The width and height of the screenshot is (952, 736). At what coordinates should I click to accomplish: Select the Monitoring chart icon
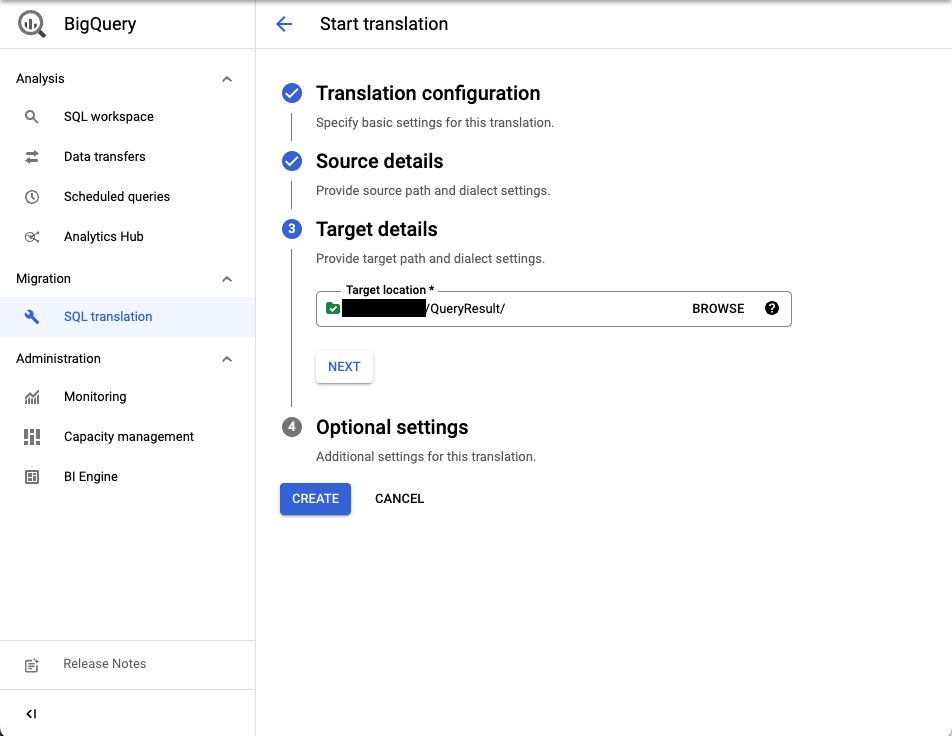(x=31, y=396)
